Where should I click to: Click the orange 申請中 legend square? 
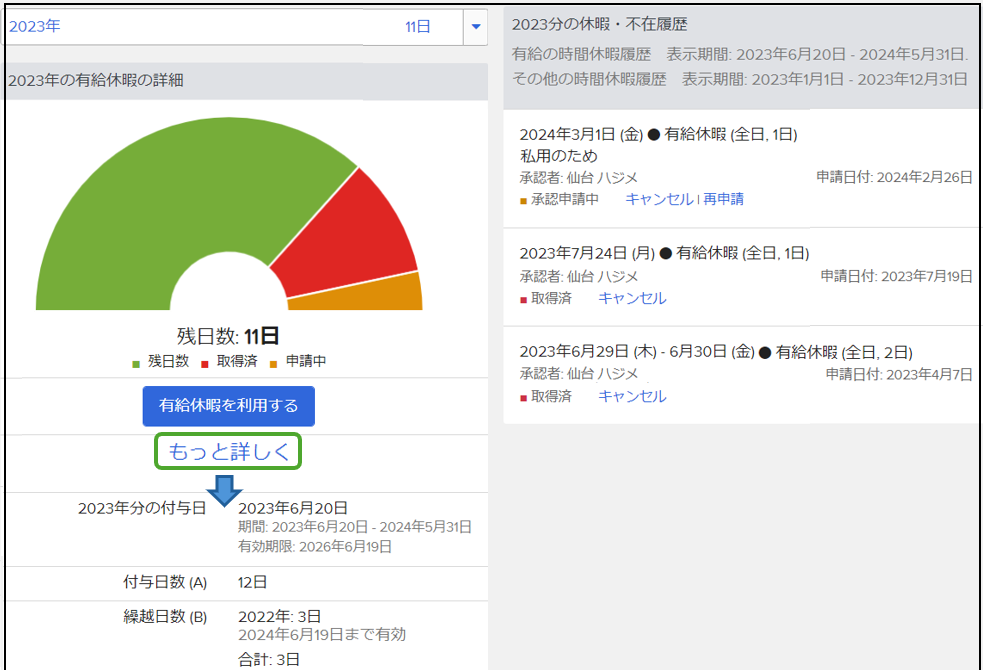(274, 363)
